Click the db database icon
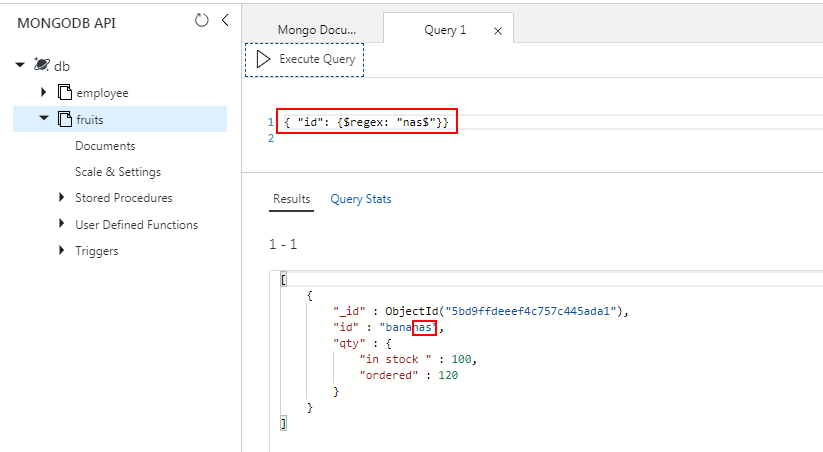This screenshot has width=823, height=452. (x=41, y=65)
